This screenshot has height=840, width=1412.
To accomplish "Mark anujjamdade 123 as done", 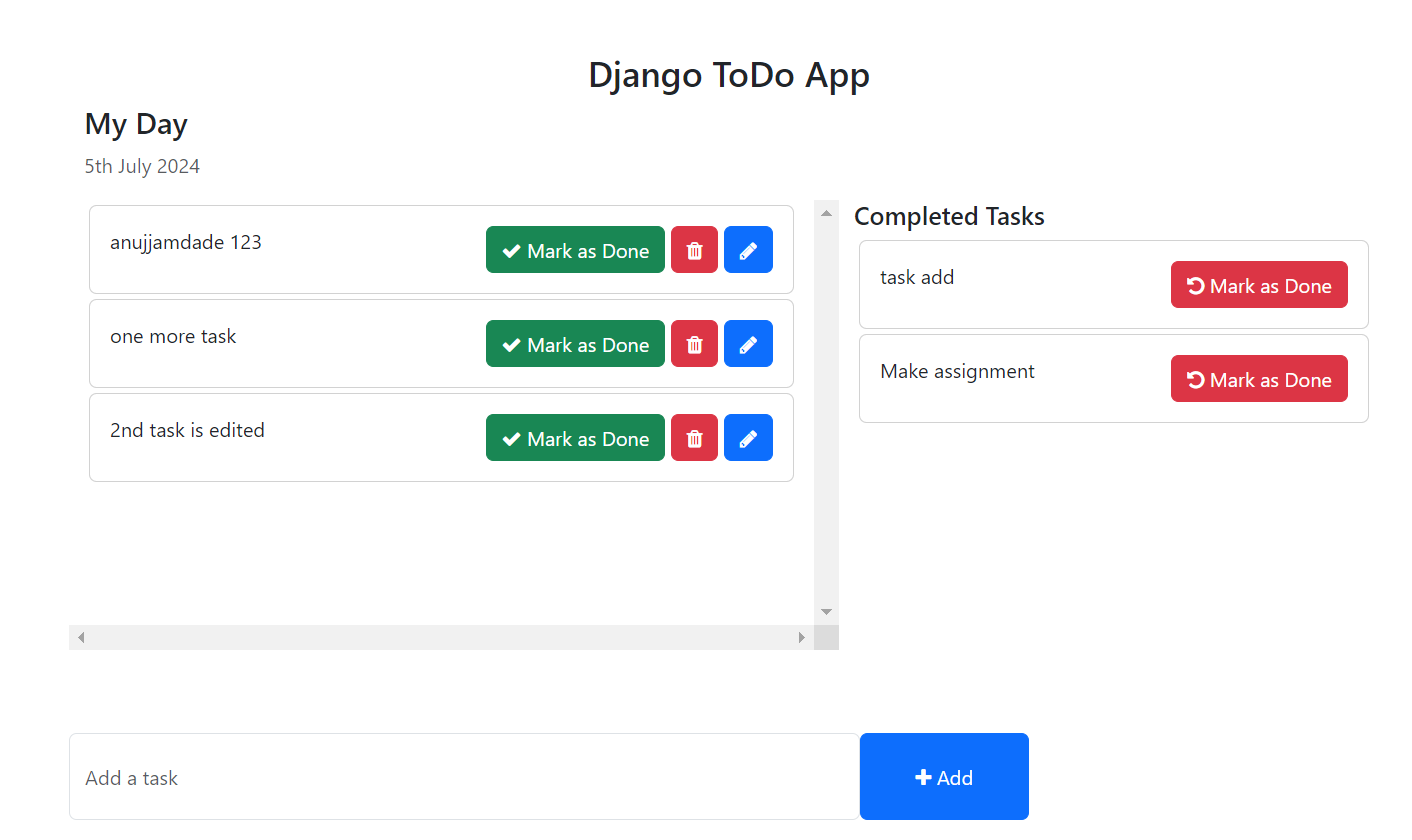I will point(575,249).
